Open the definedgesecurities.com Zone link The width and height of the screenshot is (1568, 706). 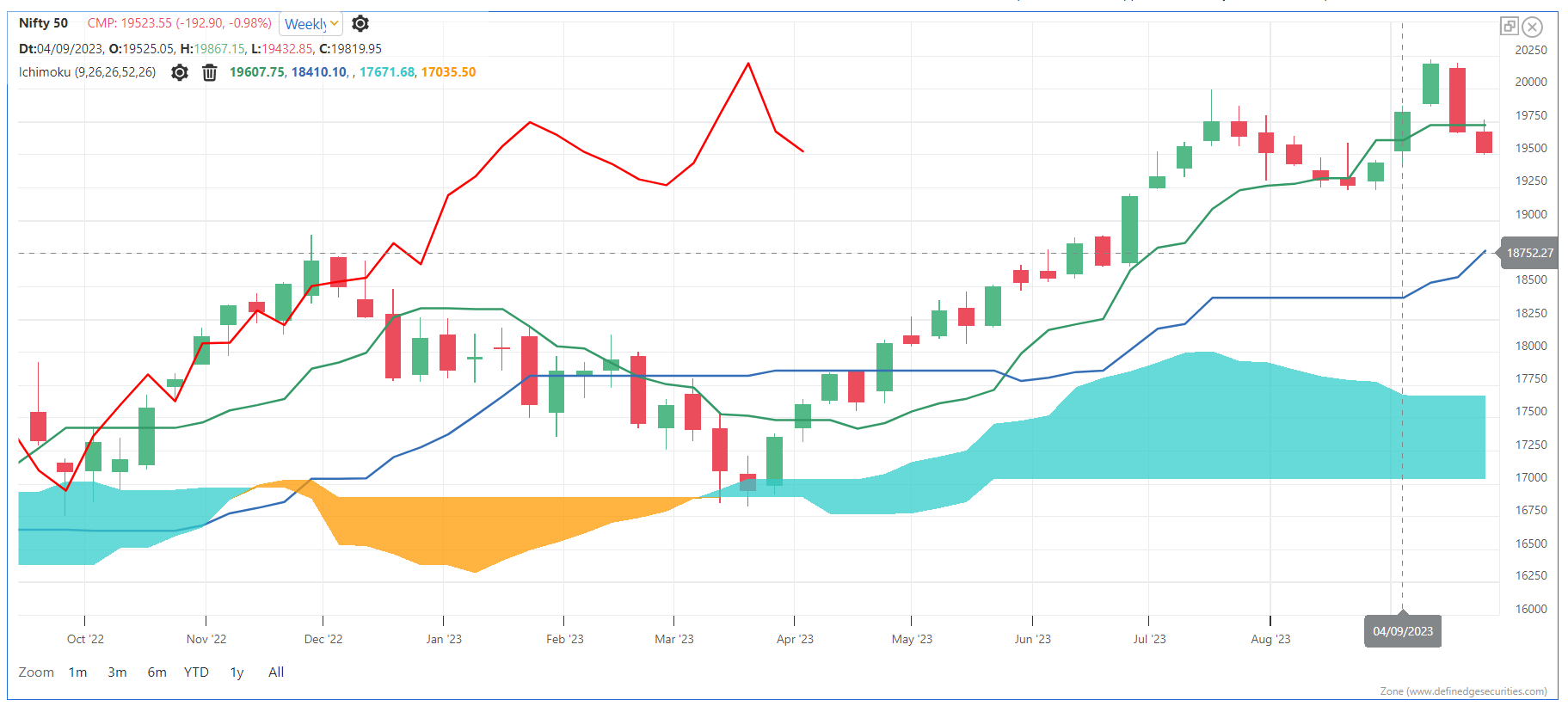pyautogui.click(x=1463, y=691)
